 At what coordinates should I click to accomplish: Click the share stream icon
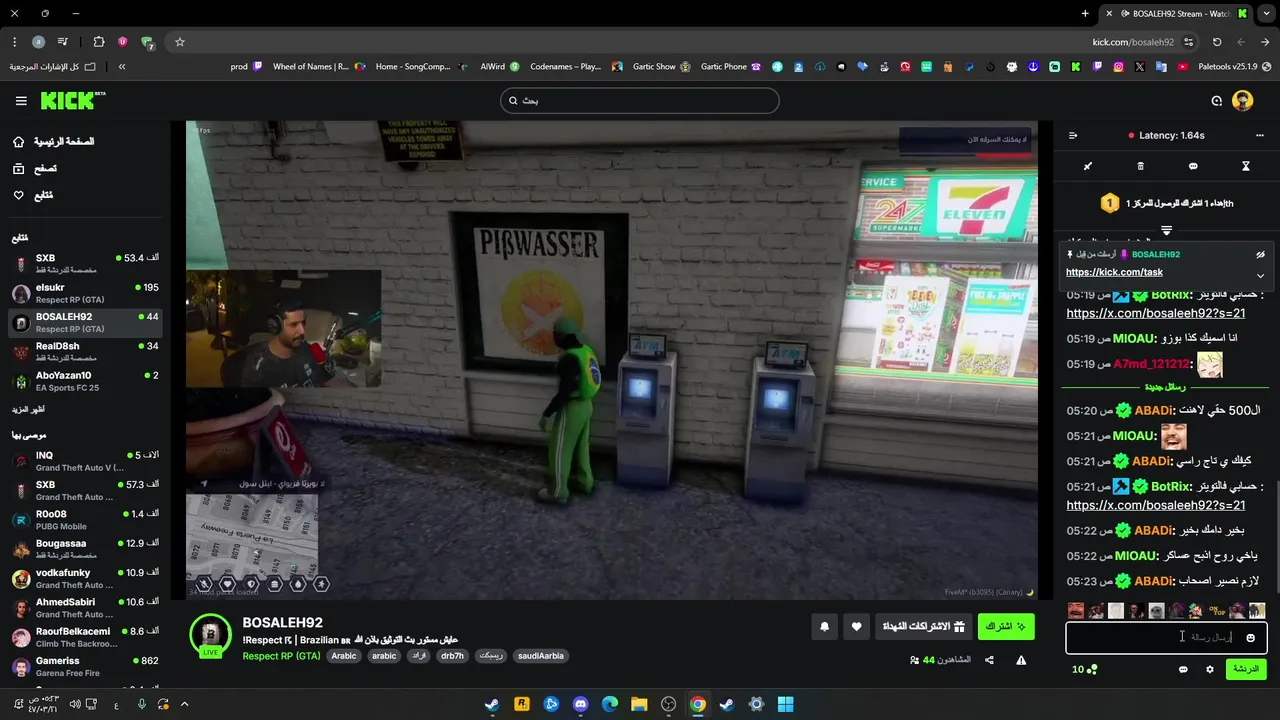(989, 660)
